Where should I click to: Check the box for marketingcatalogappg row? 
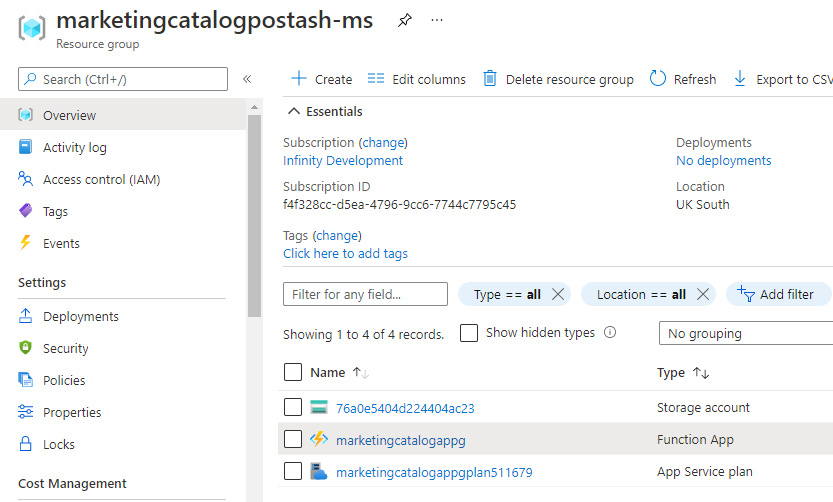pyautogui.click(x=293, y=439)
